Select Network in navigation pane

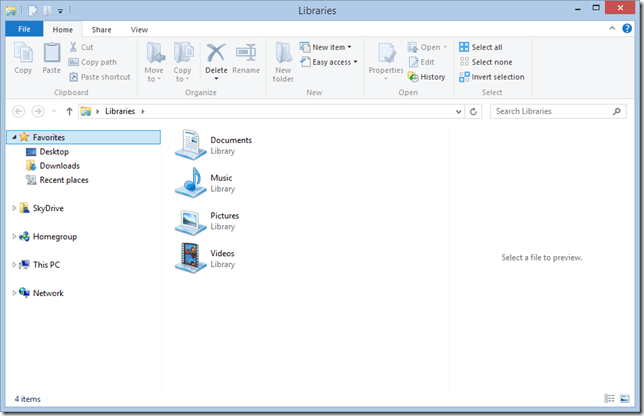41,293
